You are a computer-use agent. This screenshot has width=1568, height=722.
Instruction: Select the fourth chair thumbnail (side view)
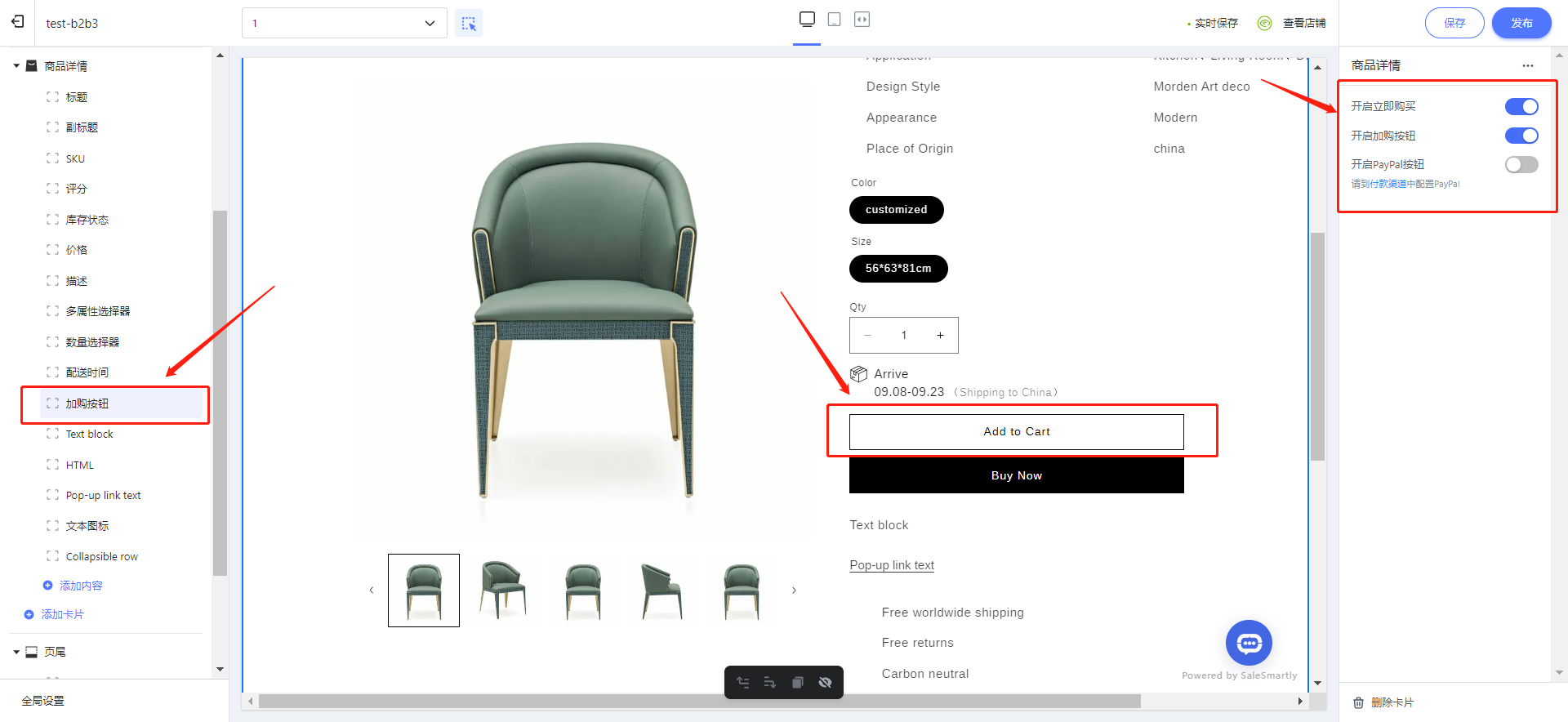(x=662, y=591)
